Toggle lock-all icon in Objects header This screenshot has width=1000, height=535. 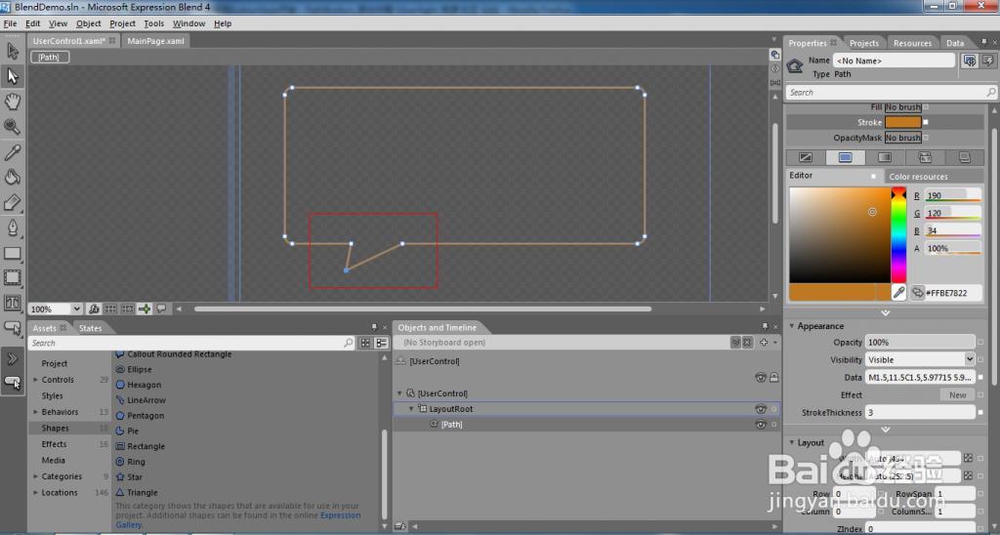coord(774,377)
